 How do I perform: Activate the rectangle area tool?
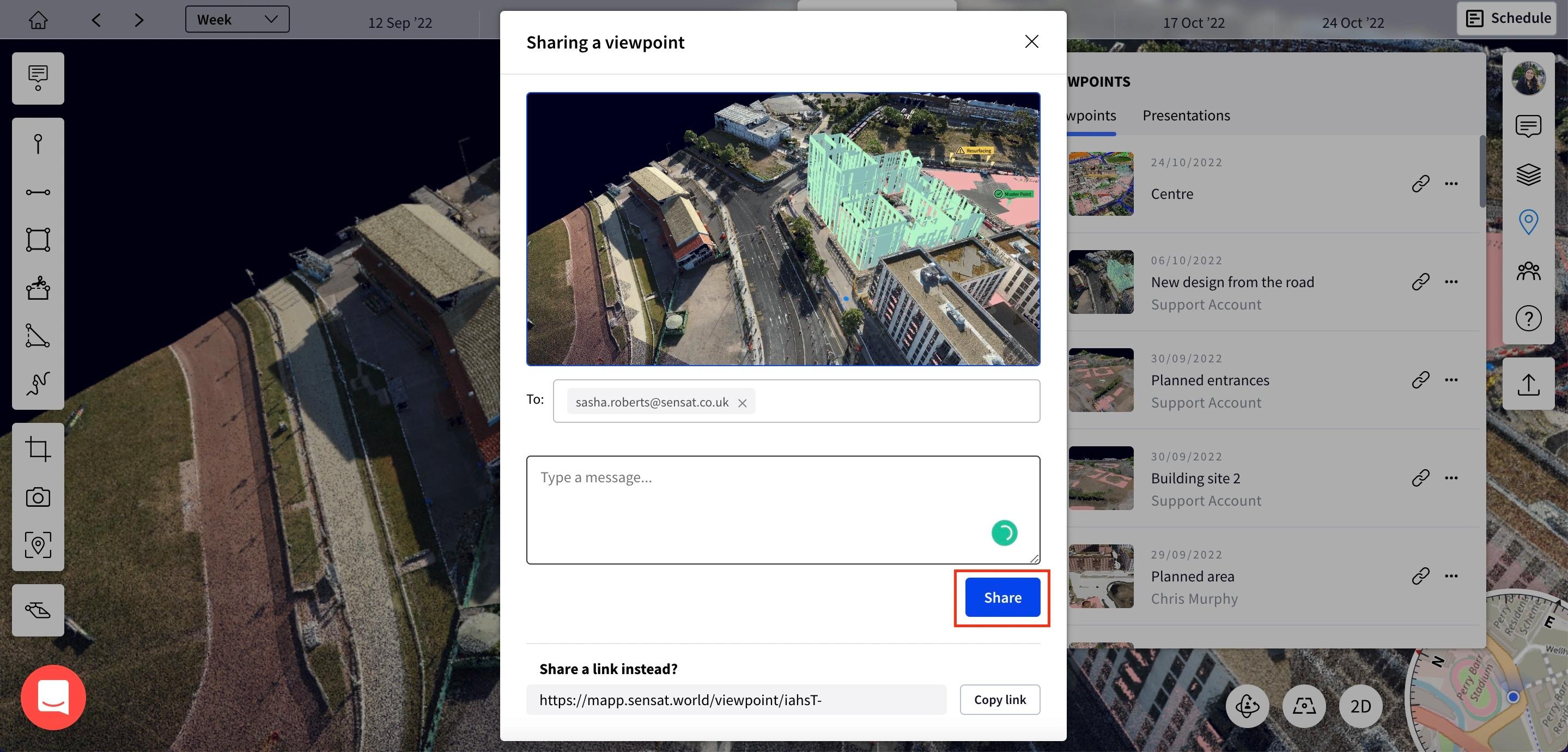38,240
